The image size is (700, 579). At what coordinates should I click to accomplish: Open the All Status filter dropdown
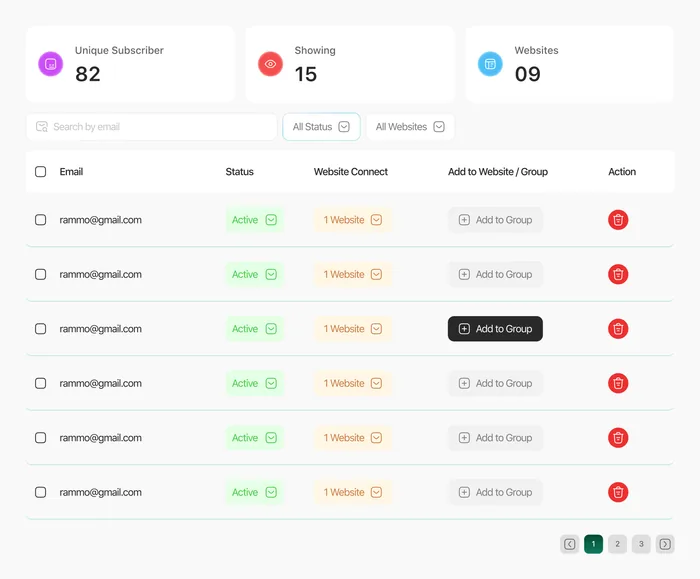click(321, 127)
